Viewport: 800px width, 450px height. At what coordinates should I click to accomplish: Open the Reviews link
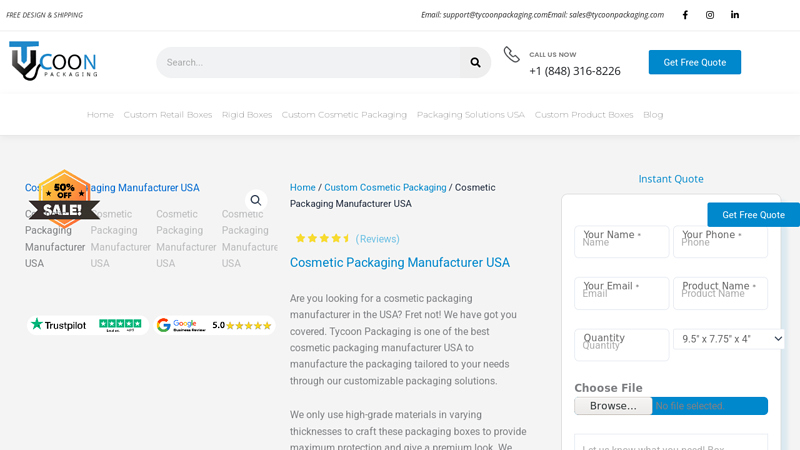click(x=377, y=239)
